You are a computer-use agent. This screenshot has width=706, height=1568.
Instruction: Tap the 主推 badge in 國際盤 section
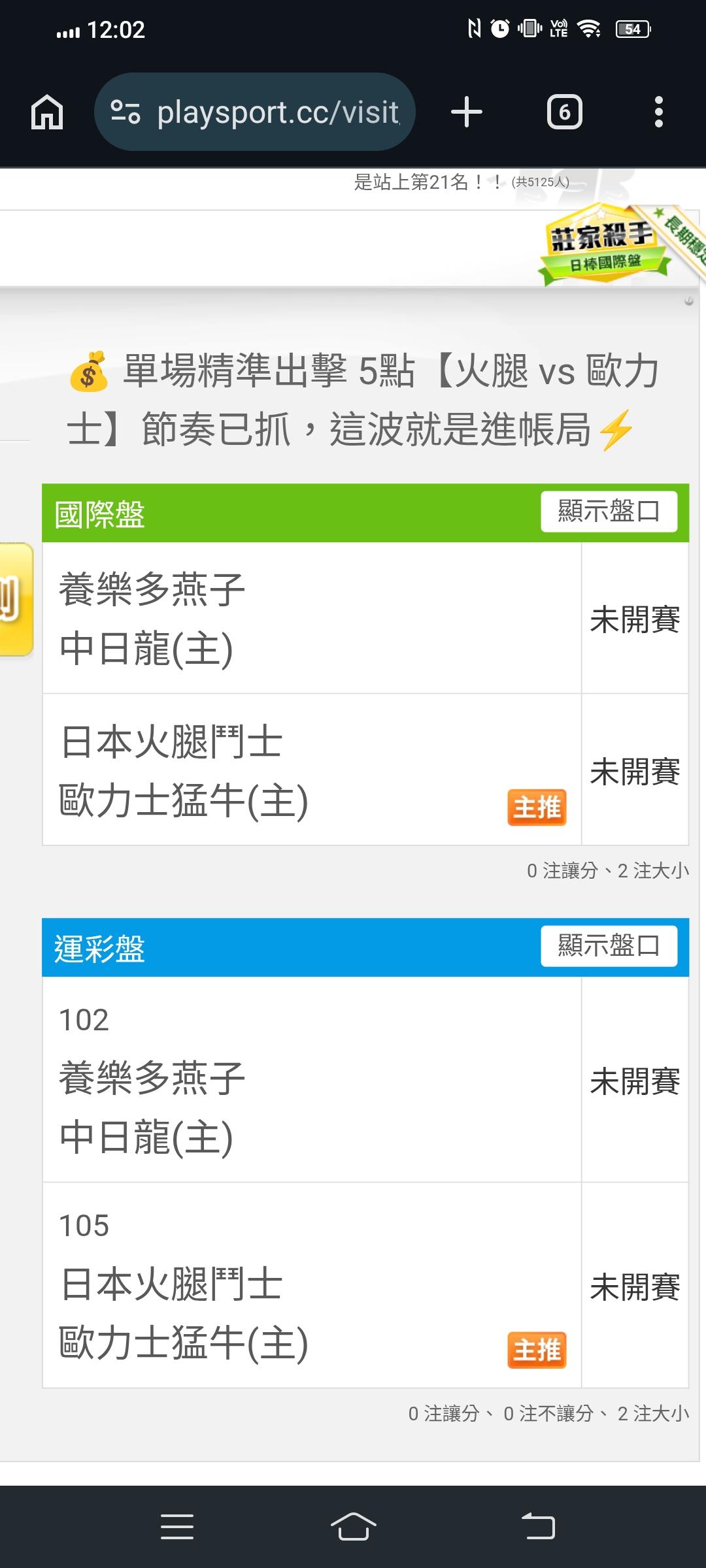click(537, 808)
